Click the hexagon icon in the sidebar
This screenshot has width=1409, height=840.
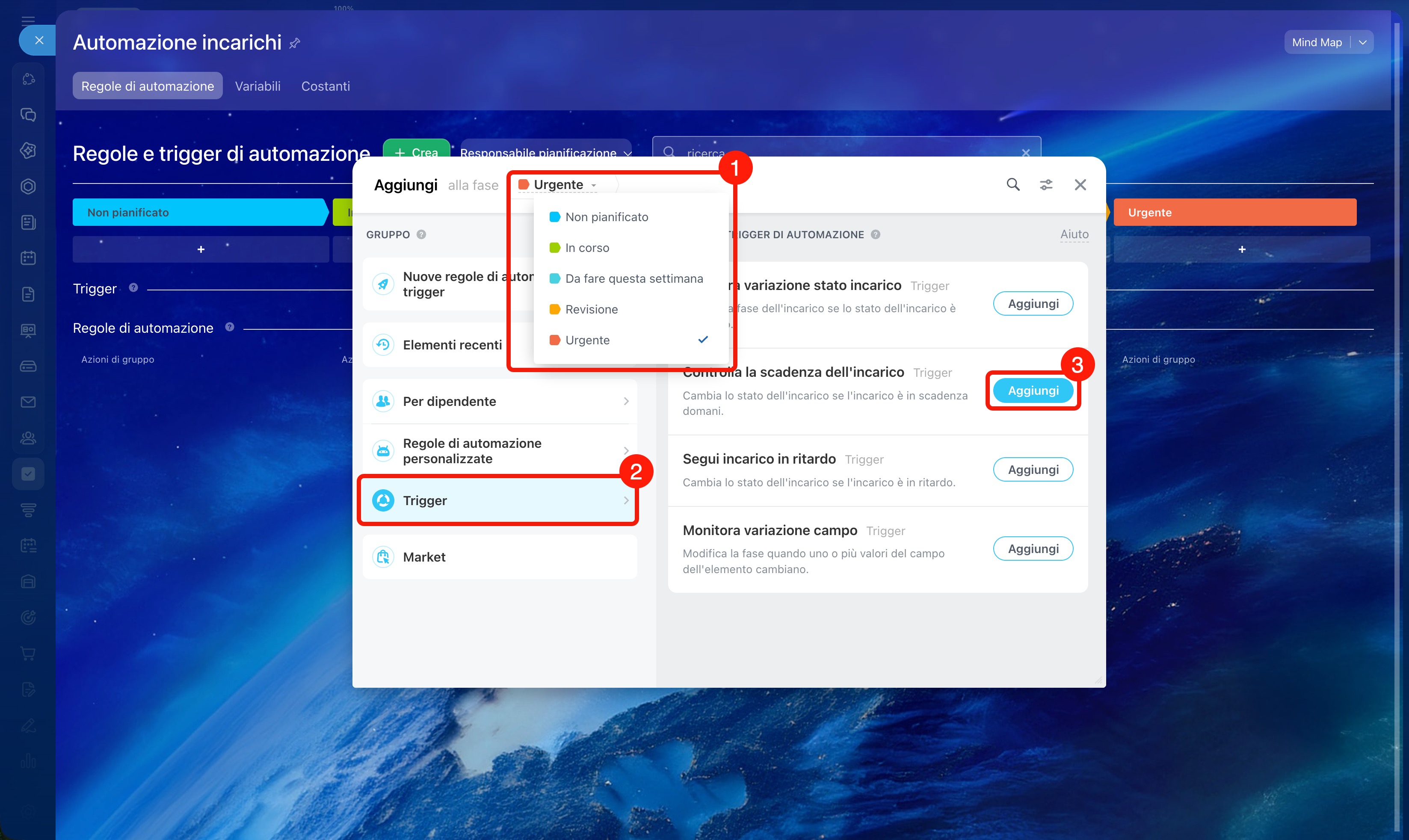[28, 186]
